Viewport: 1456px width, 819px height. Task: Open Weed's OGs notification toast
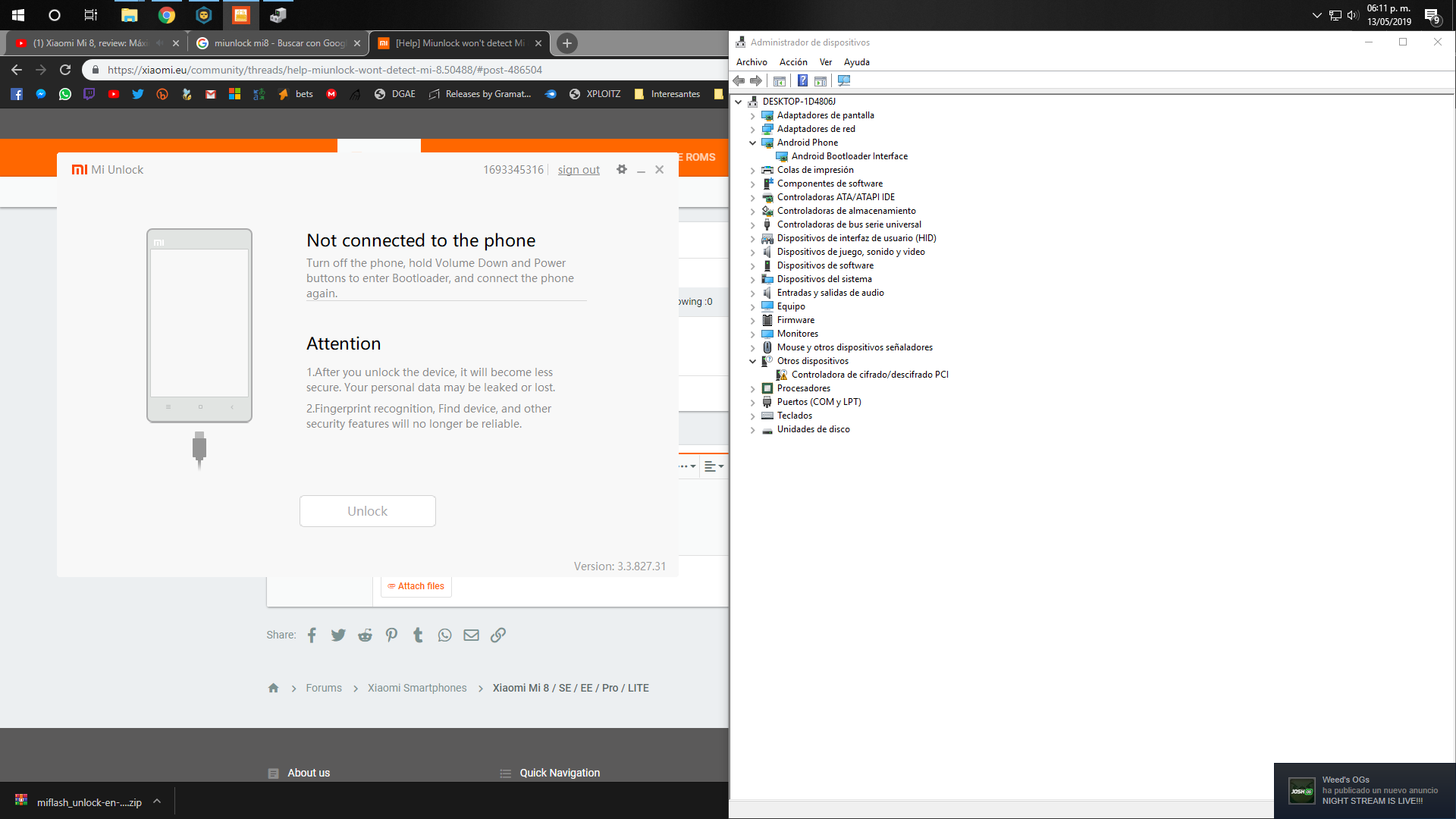click(1364, 790)
